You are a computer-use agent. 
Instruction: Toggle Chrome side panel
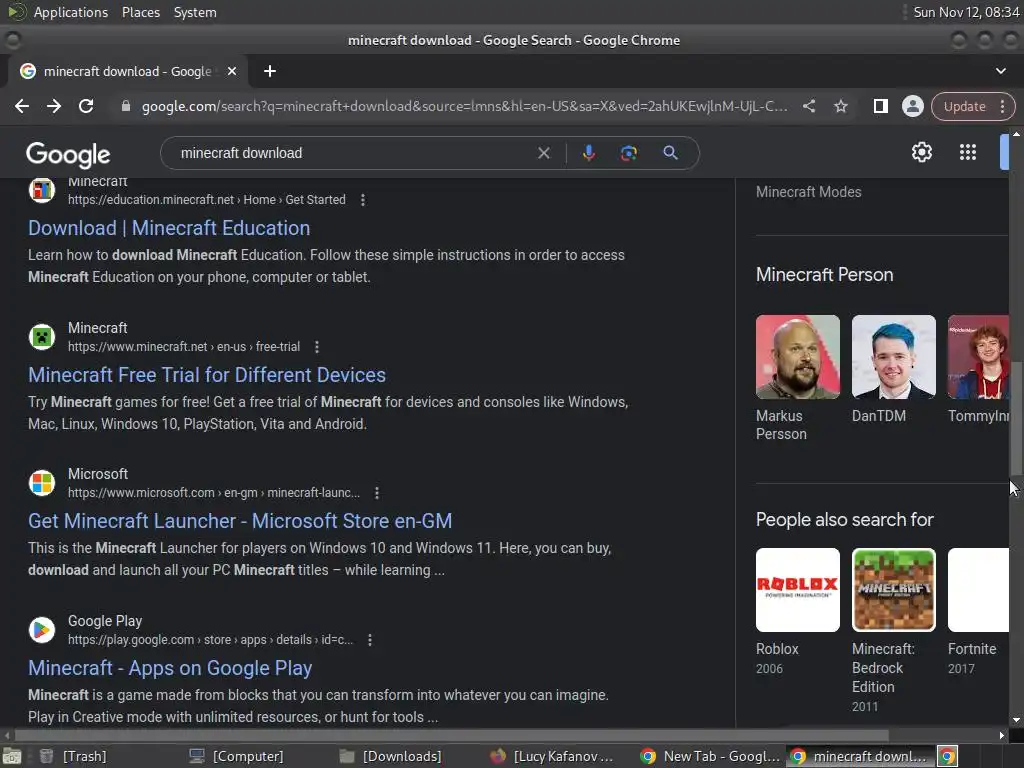click(x=880, y=106)
